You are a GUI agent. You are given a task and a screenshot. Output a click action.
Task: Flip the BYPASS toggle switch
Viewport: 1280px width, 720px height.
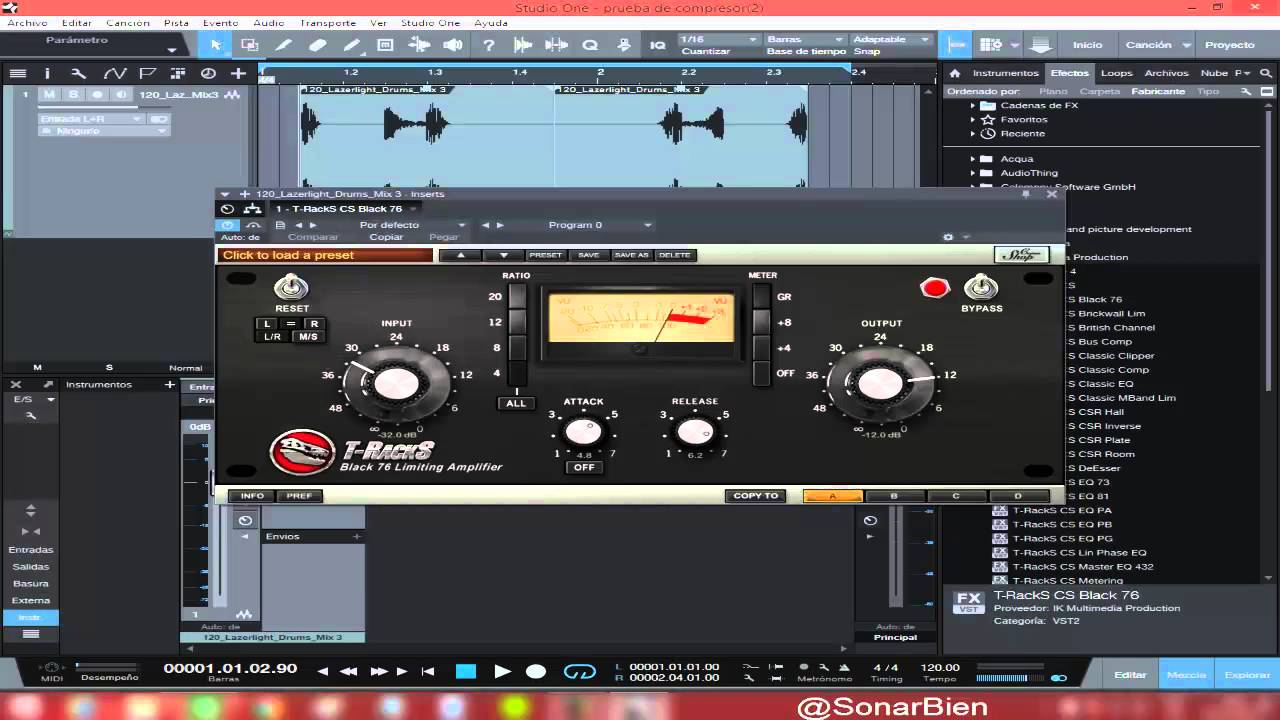981,288
